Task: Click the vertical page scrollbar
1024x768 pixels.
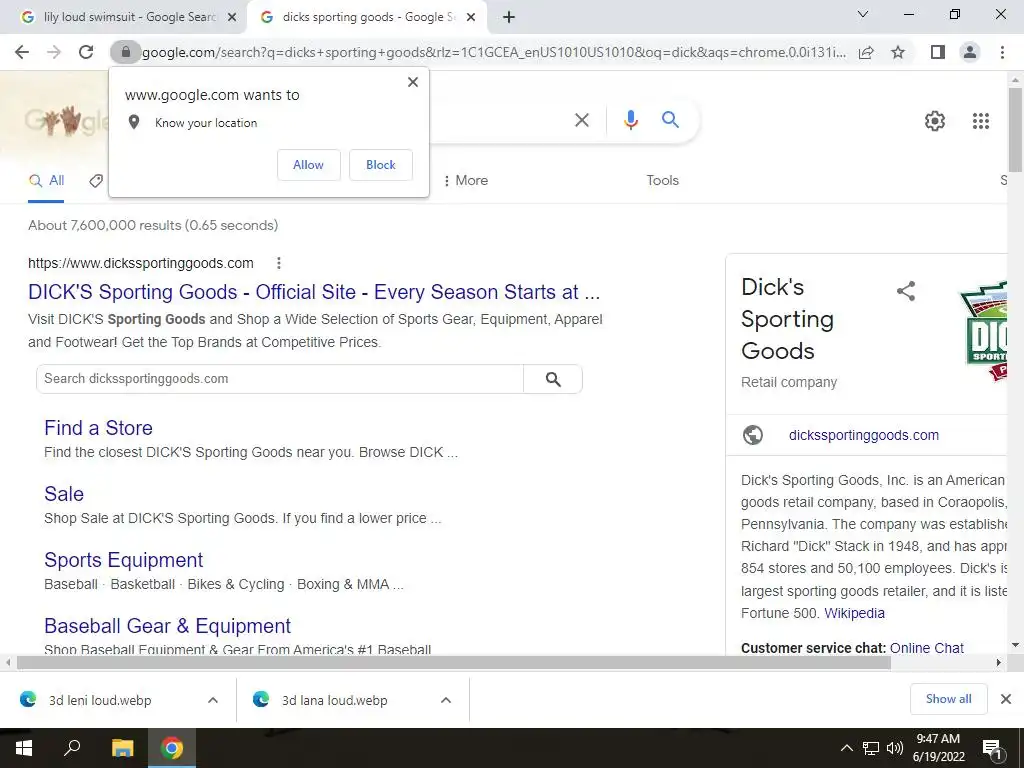Action: coord(1015,129)
